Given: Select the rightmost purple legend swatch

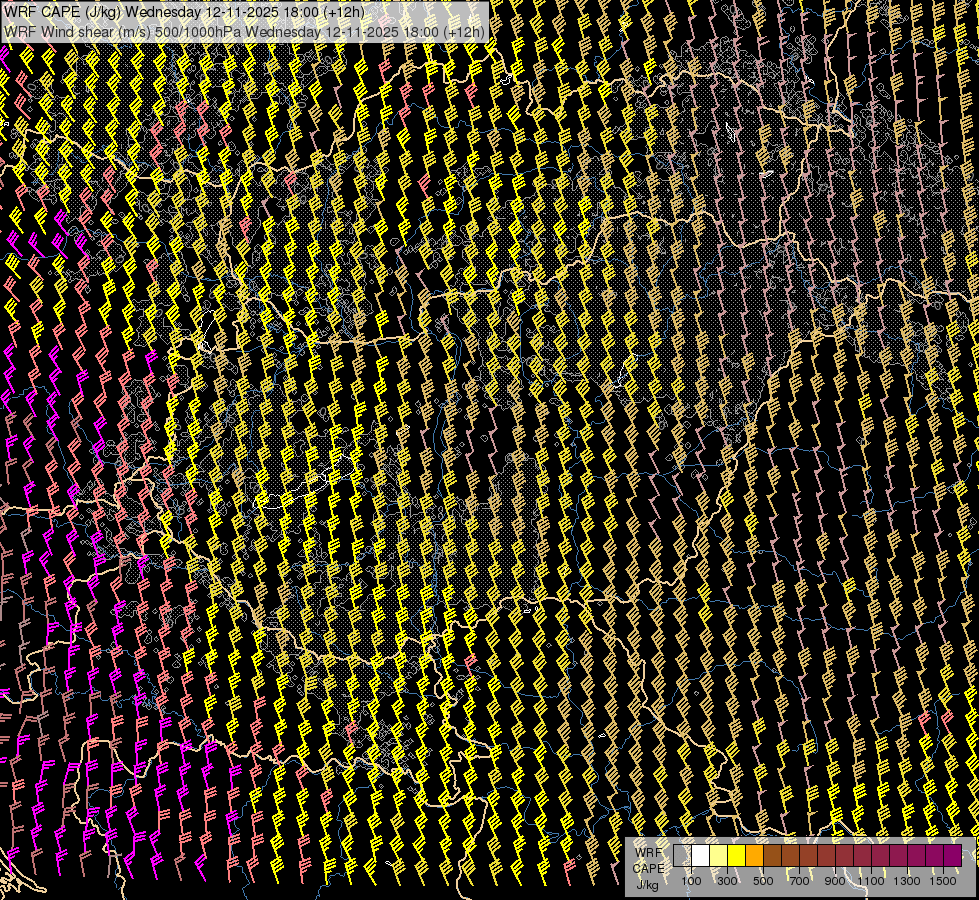Looking at the screenshot, I should (x=952, y=856).
